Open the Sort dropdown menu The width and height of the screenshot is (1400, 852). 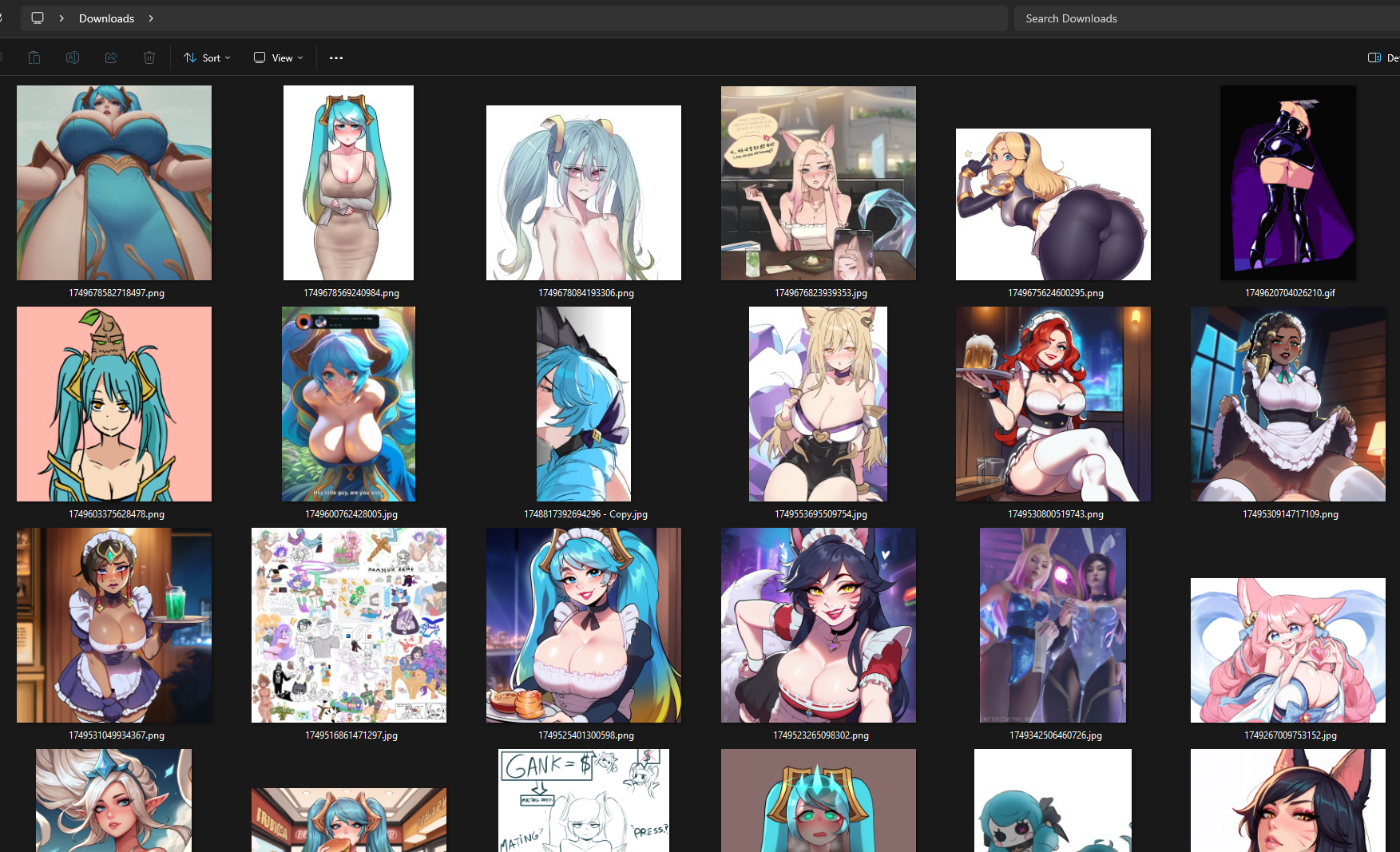(208, 57)
